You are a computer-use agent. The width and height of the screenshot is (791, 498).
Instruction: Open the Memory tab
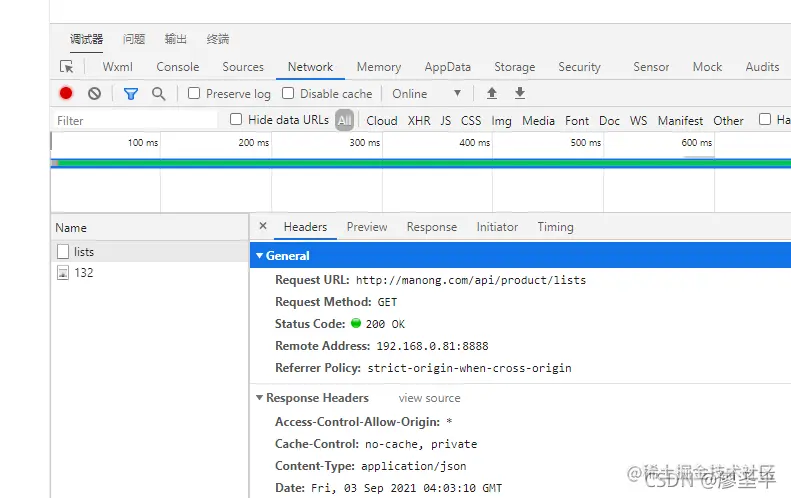coord(378,67)
